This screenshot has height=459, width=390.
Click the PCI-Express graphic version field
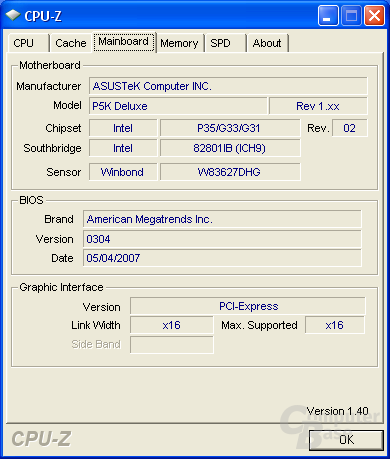248,306
